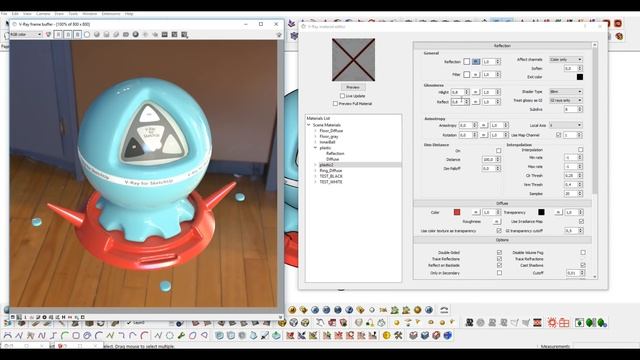
Task: Enable the Interpolation checkbox
Action: pyautogui.click(x=580, y=150)
